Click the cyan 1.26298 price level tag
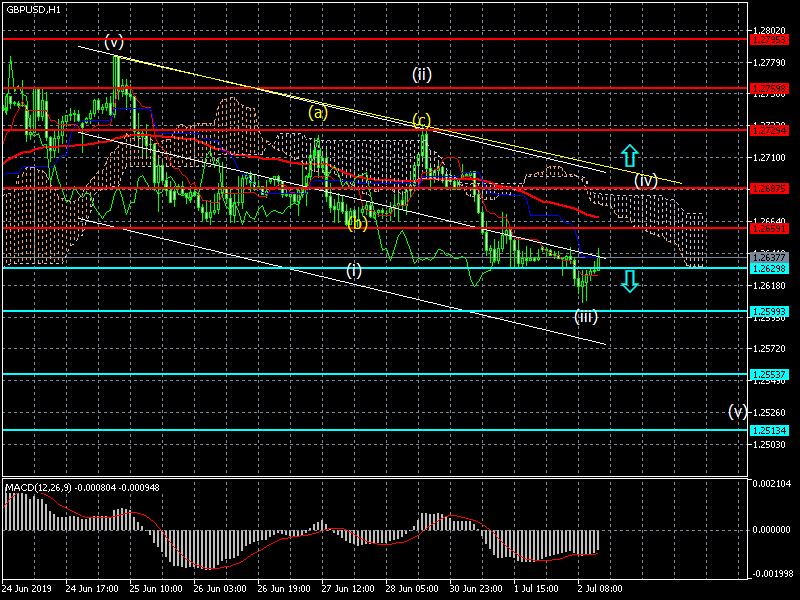The height and width of the screenshot is (600, 800). 769,269
